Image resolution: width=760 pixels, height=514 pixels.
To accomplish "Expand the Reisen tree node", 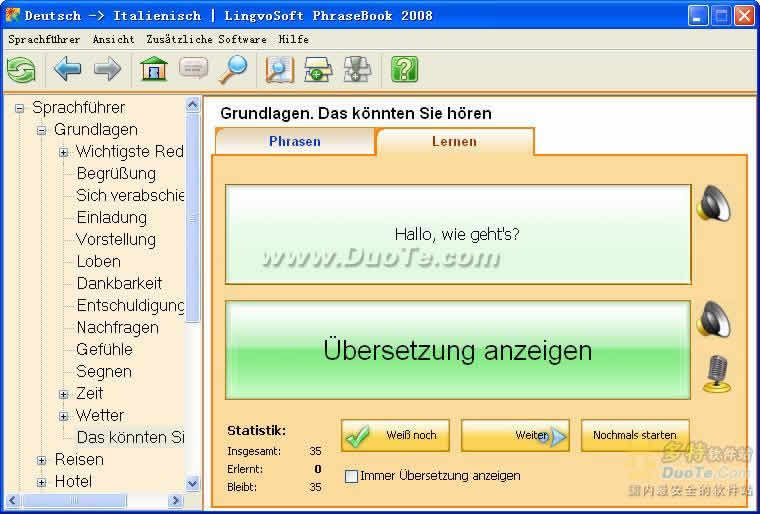I will [x=42, y=460].
